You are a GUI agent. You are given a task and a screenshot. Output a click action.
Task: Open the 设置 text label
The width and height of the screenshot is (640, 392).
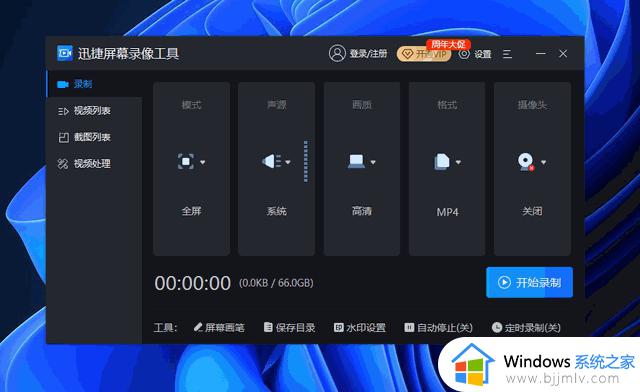coord(482,54)
